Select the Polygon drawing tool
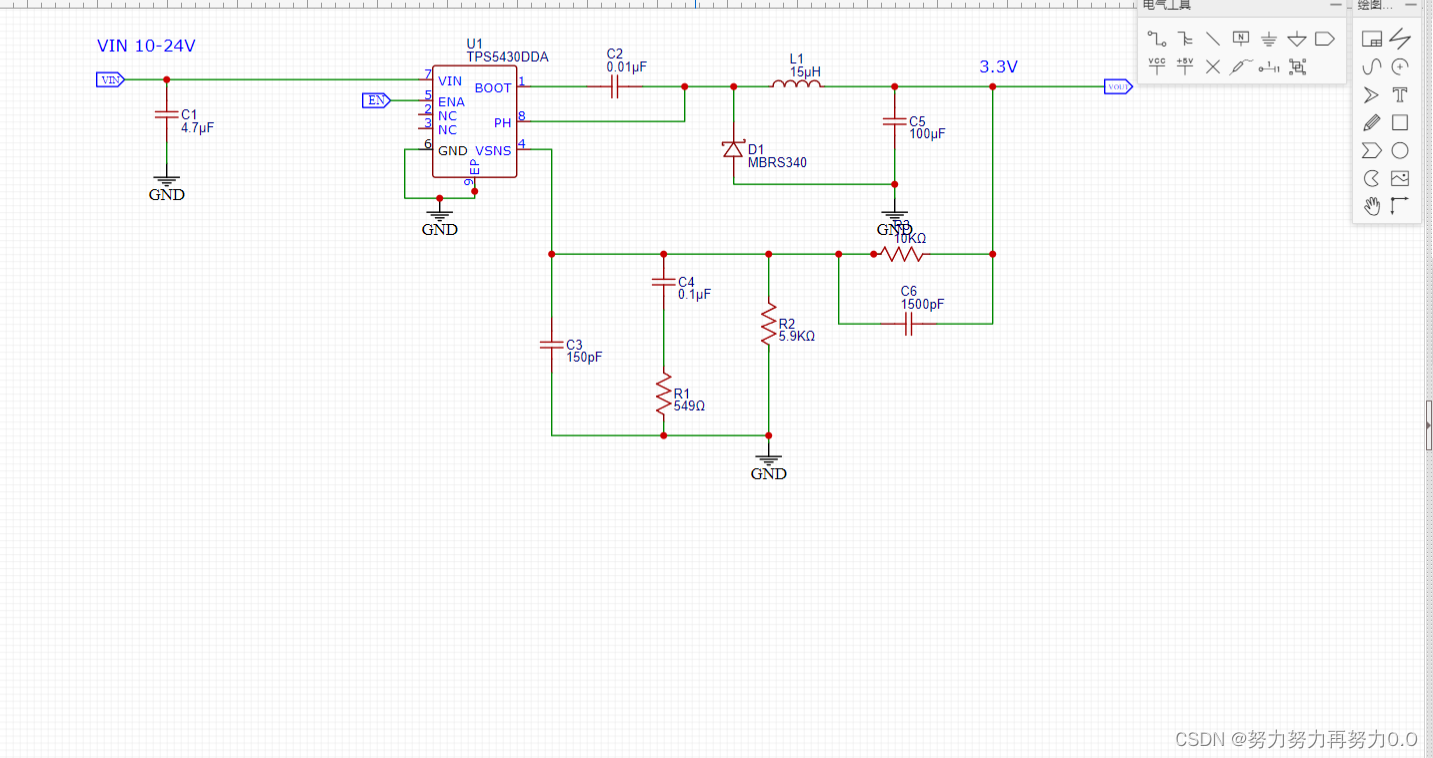The width and height of the screenshot is (1433, 758). point(1372,151)
